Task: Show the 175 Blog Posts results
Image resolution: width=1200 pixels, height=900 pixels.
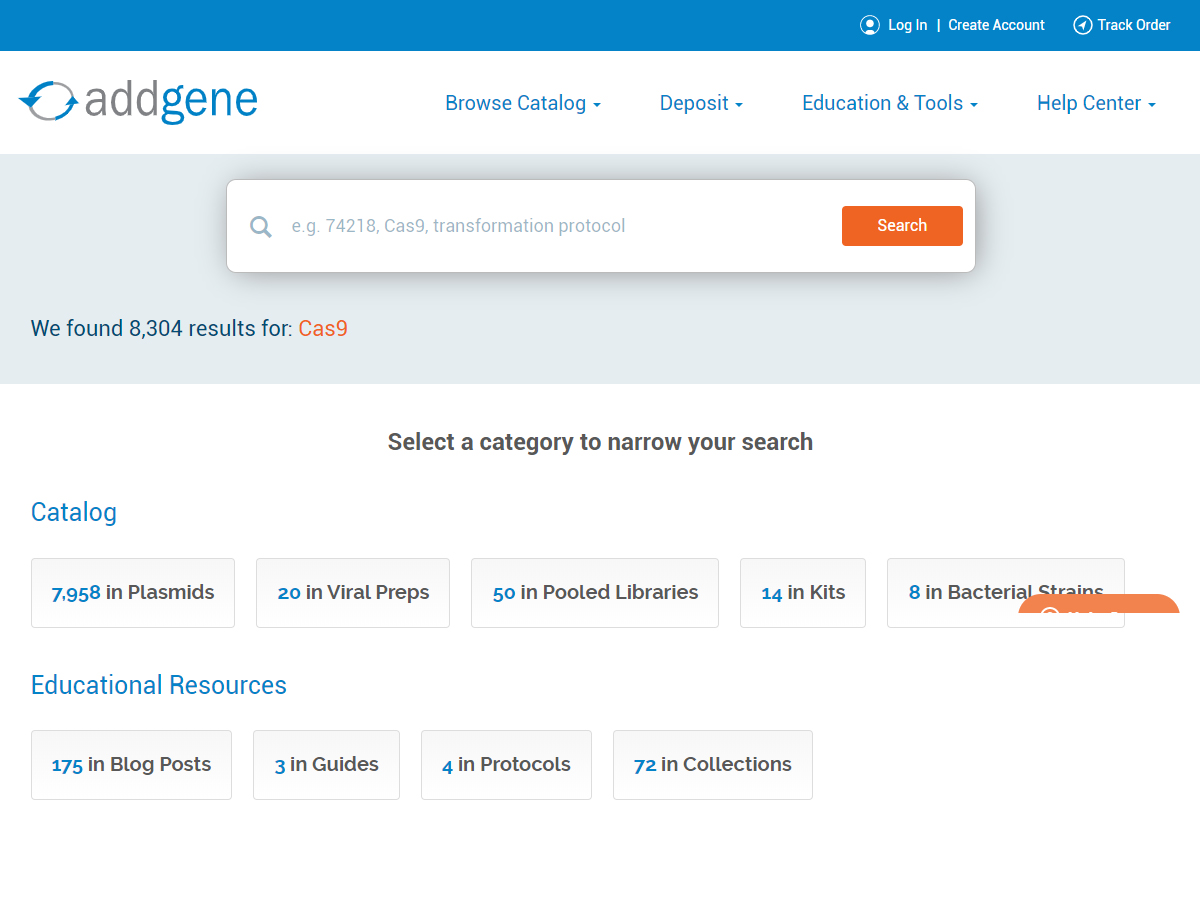Action: 131,765
